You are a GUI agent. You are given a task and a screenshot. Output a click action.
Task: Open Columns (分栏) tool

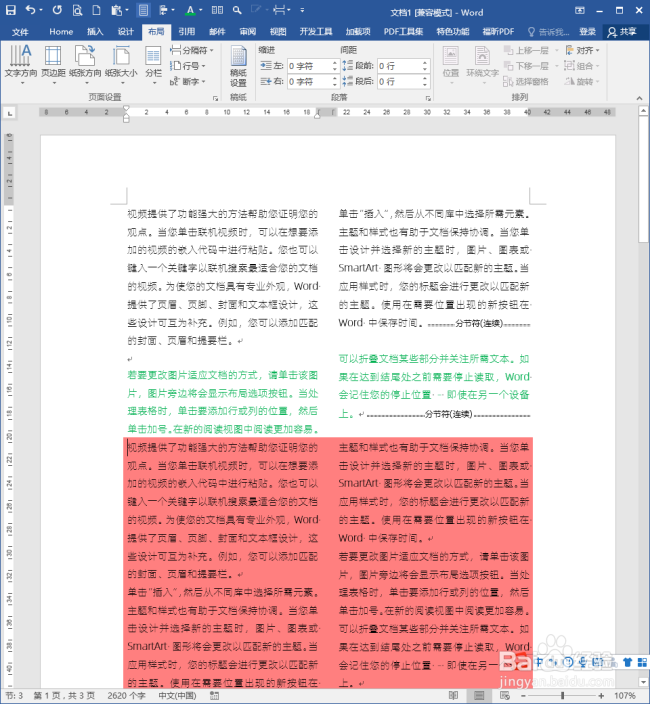pyautogui.click(x=154, y=65)
